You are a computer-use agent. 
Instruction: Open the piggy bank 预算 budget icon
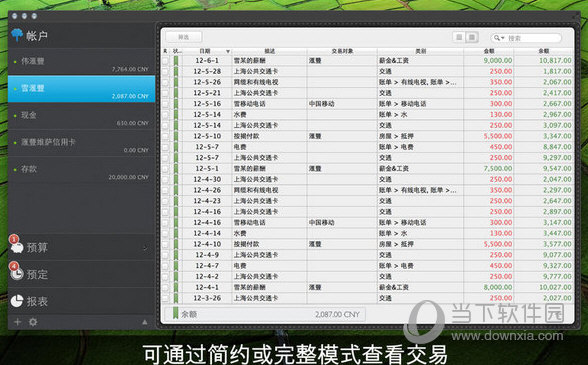click(x=17, y=247)
